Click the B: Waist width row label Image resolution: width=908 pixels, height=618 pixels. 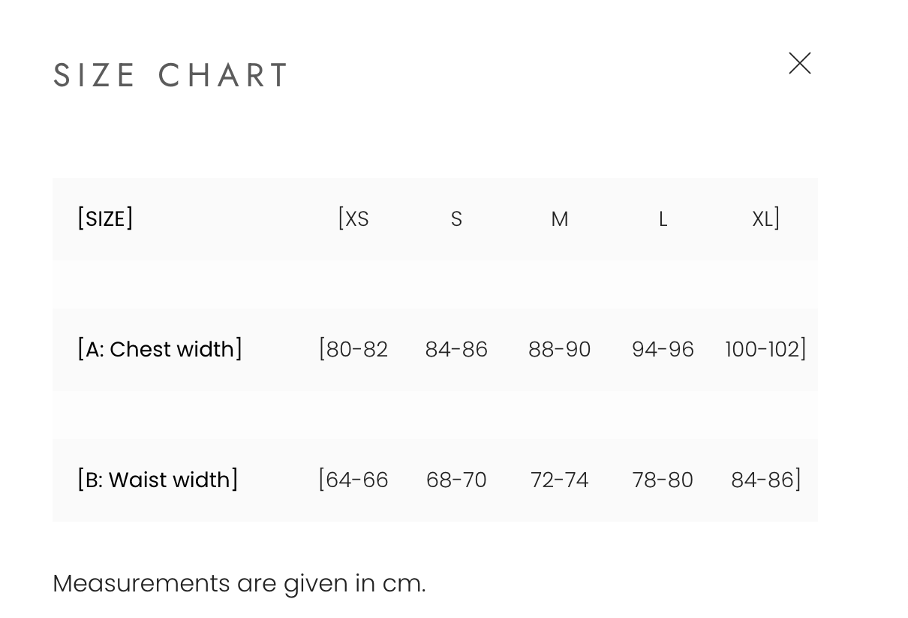pyautogui.click(x=157, y=480)
